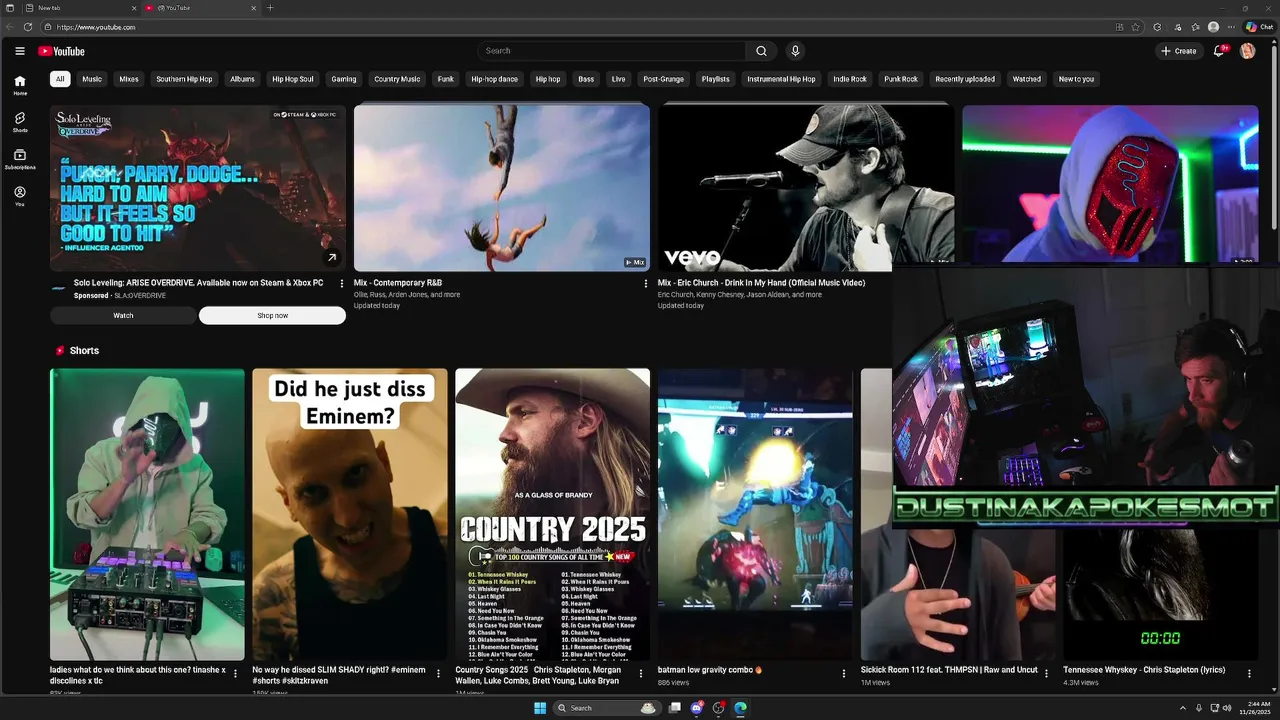
Task: Open Mix - Contemporary R&B title
Action: coord(398,283)
